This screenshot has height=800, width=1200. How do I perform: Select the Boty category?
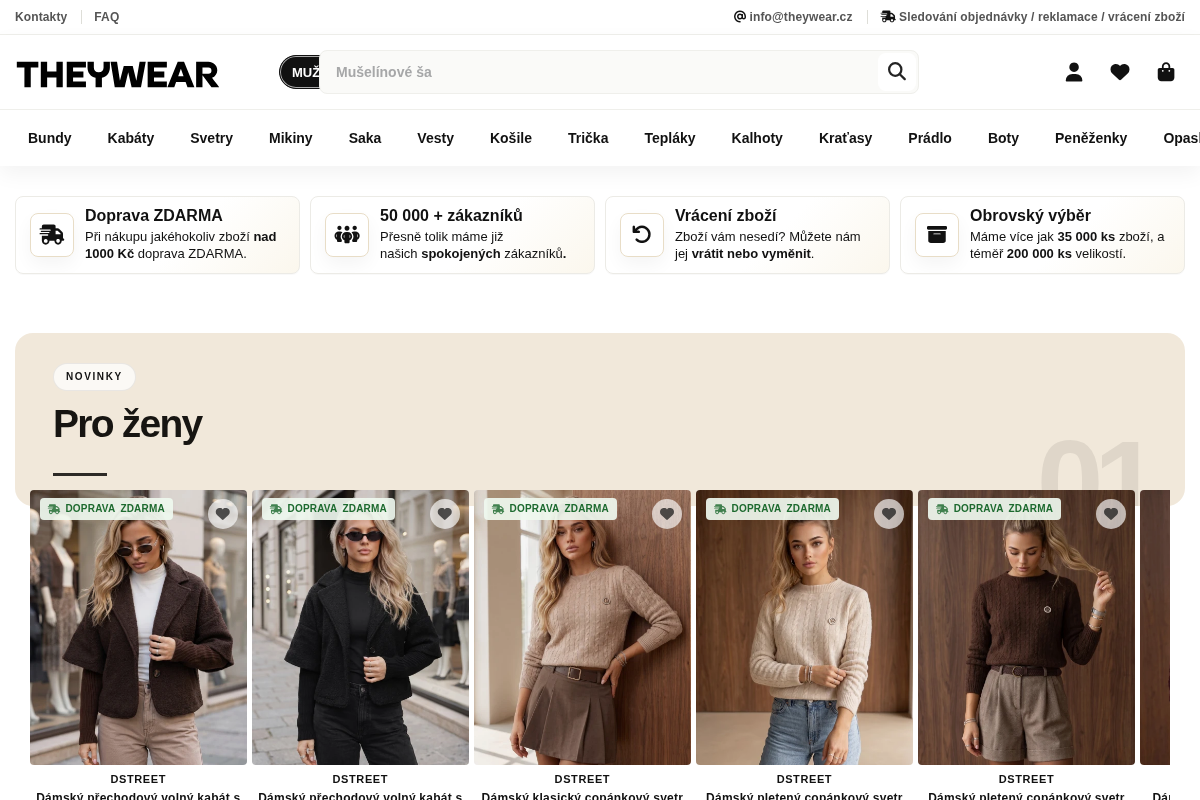(1003, 138)
